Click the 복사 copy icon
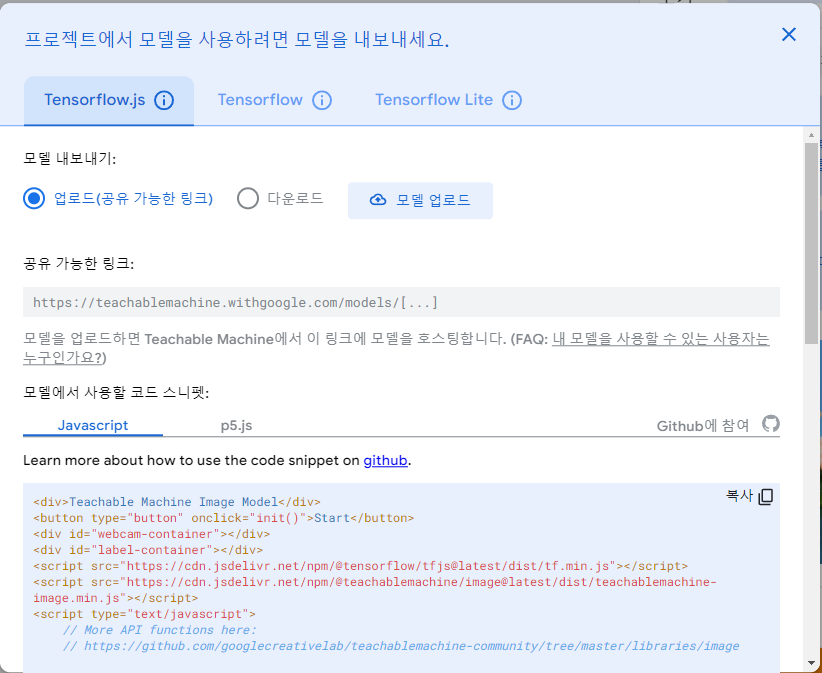This screenshot has width=822, height=673. point(765,496)
